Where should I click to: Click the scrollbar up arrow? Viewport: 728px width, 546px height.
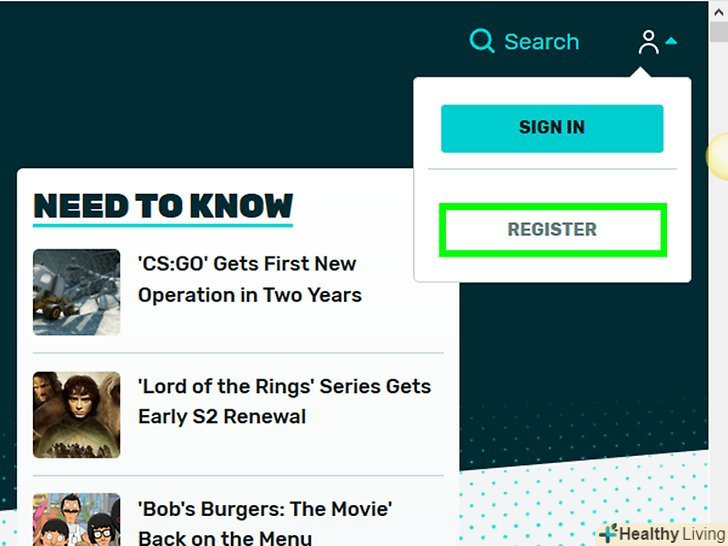pyautogui.click(x=718, y=12)
